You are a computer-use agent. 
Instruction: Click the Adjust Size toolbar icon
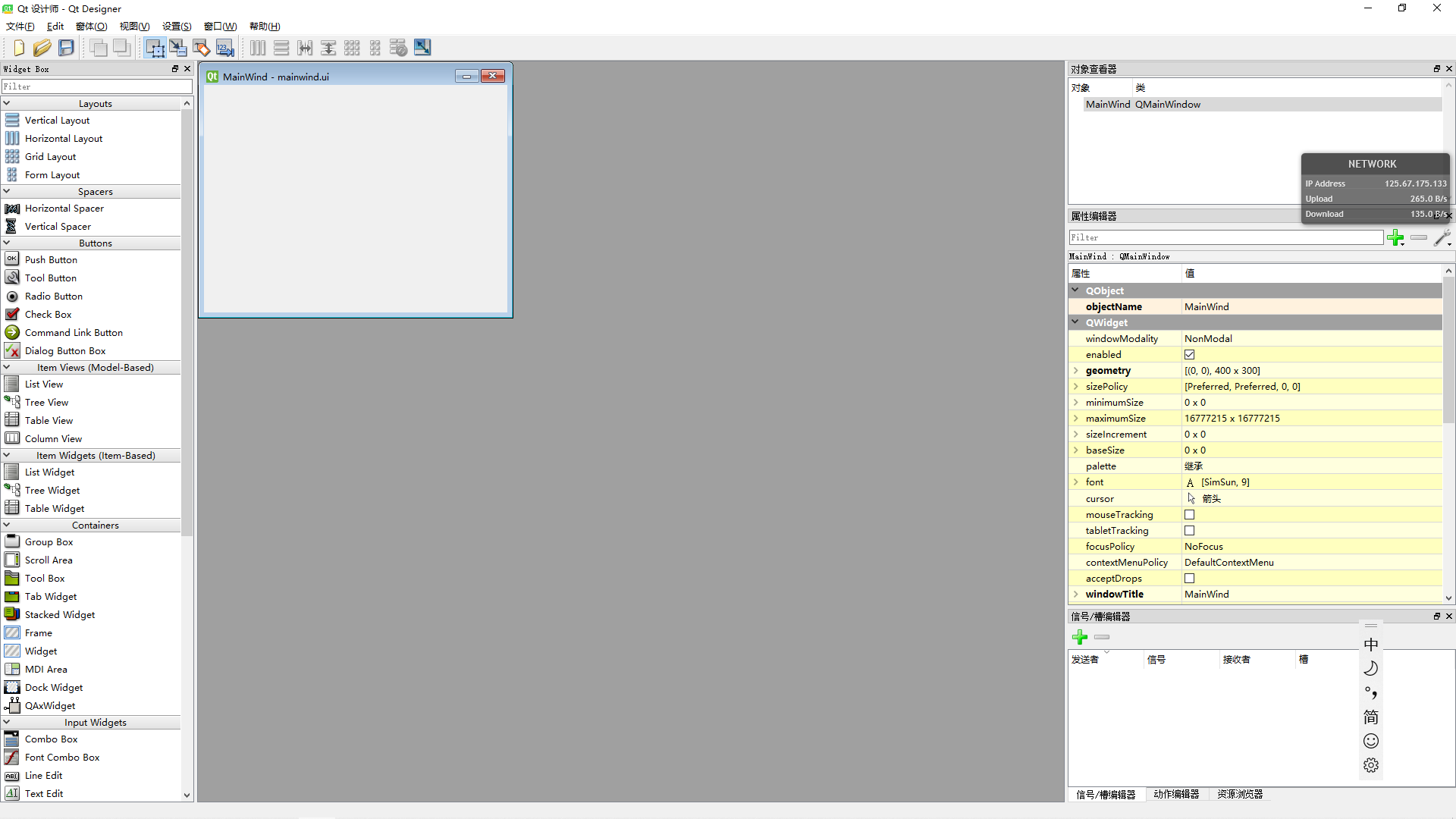[x=422, y=48]
